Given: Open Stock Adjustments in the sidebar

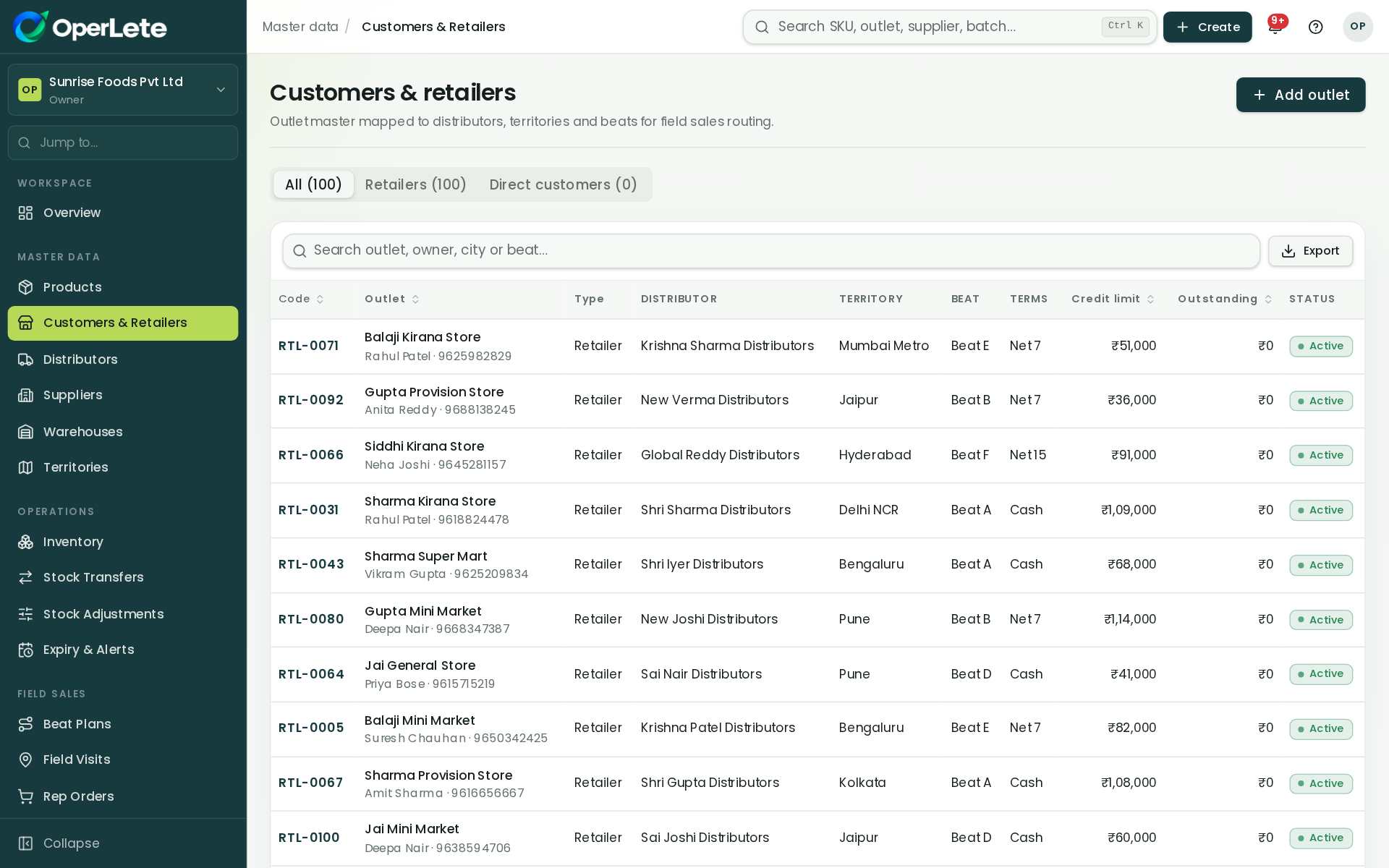Looking at the screenshot, I should [x=123, y=614].
